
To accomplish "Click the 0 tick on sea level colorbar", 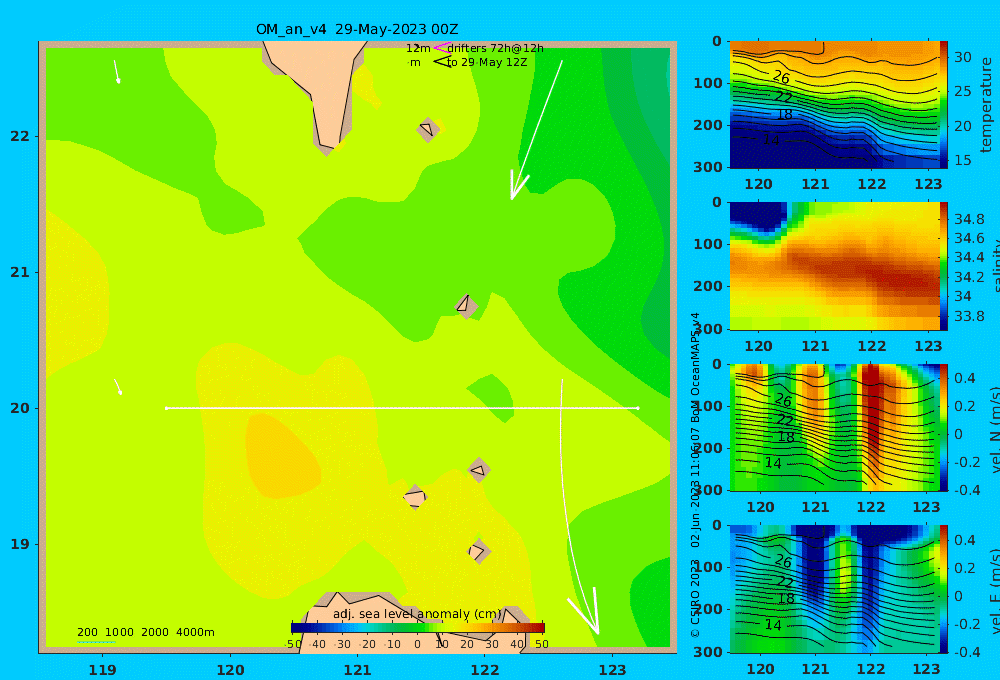I will (x=417, y=644).
